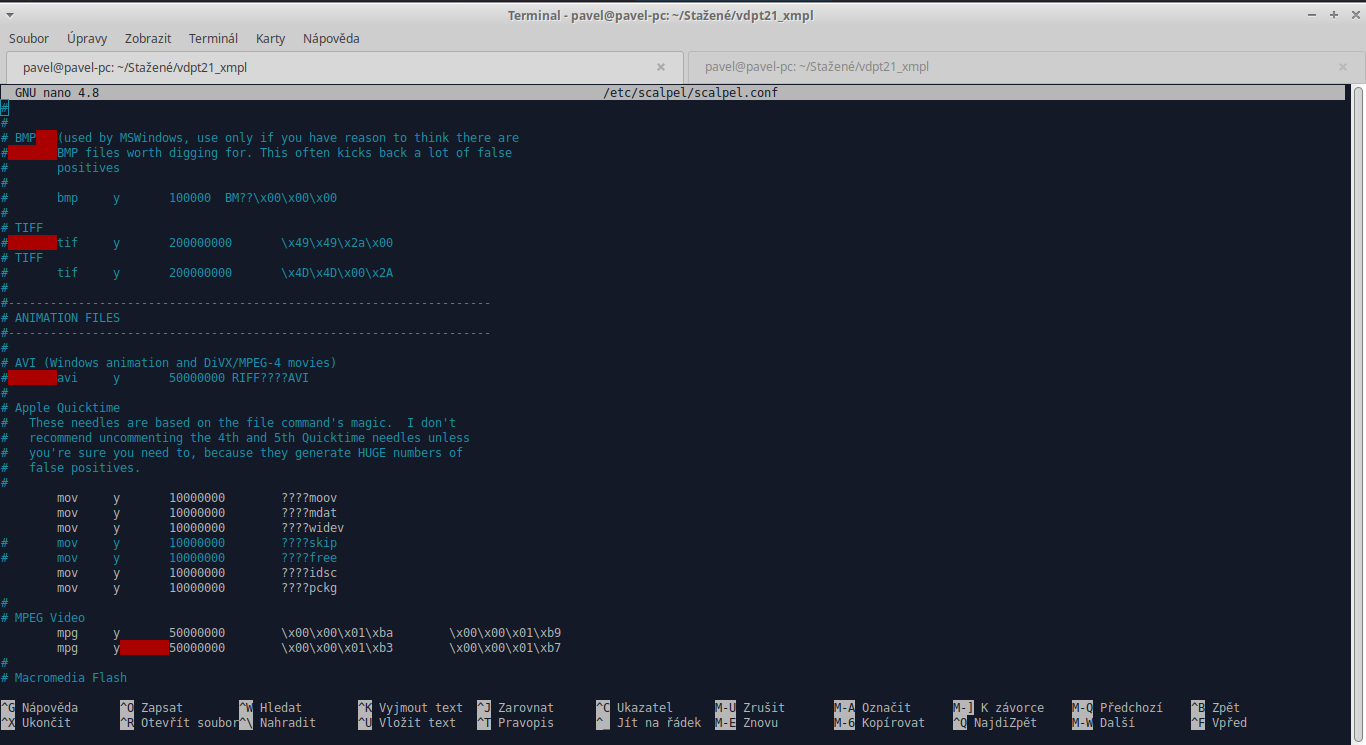This screenshot has width=1366, height=745.
Task: Close the inactive terminal tab
Action: pyautogui.click(x=1342, y=67)
